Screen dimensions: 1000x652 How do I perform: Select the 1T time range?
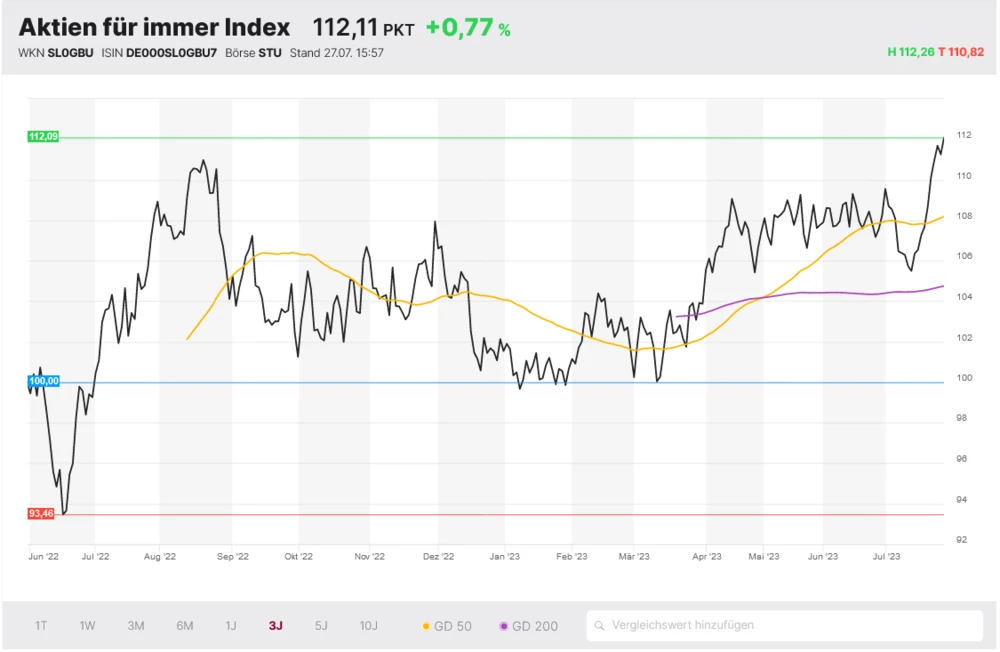click(x=41, y=626)
